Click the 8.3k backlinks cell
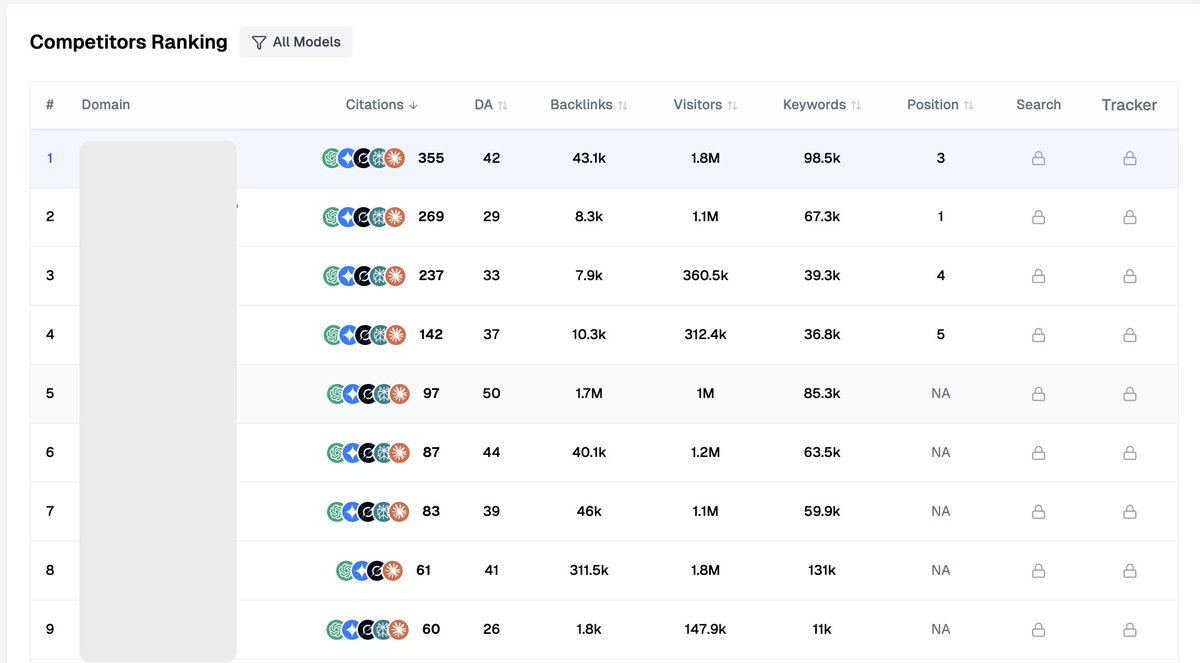Image resolution: width=1200 pixels, height=663 pixels. tap(589, 217)
